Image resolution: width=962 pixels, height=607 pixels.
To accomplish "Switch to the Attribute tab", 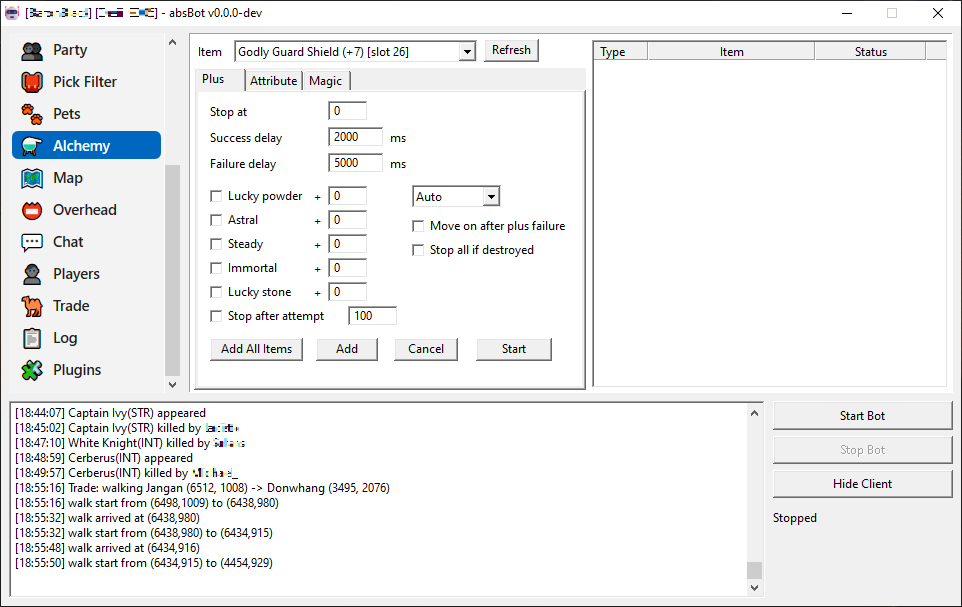I will [274, 80].
